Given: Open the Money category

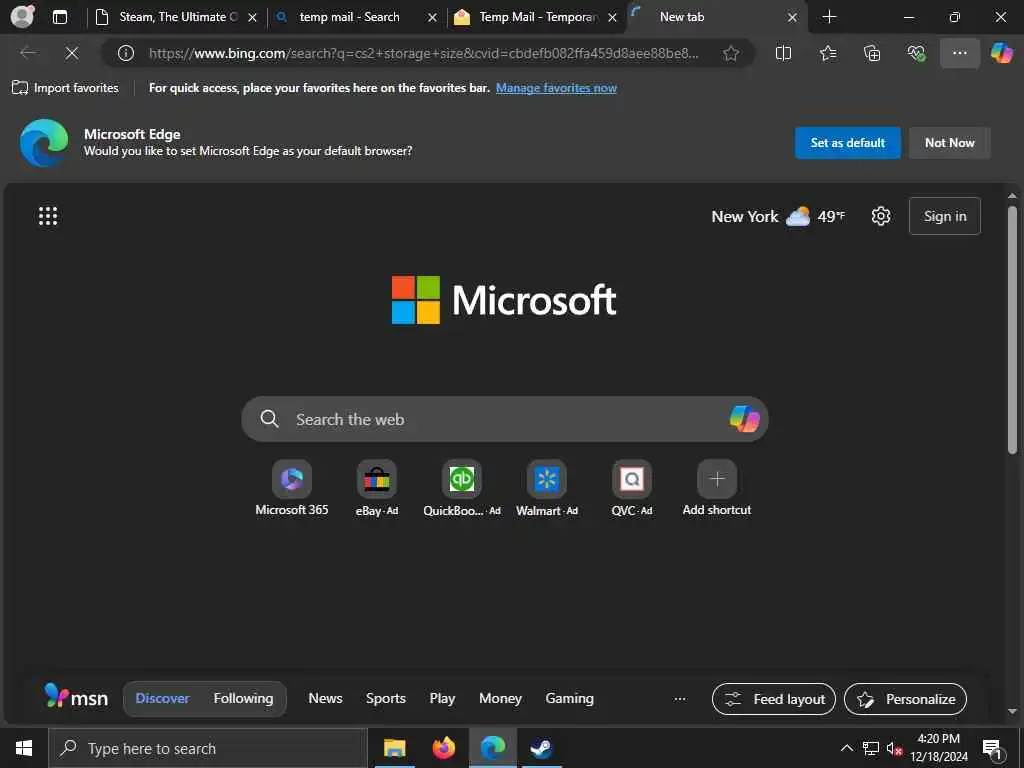Looking at the screenshot, I should [x=500, y=698].
